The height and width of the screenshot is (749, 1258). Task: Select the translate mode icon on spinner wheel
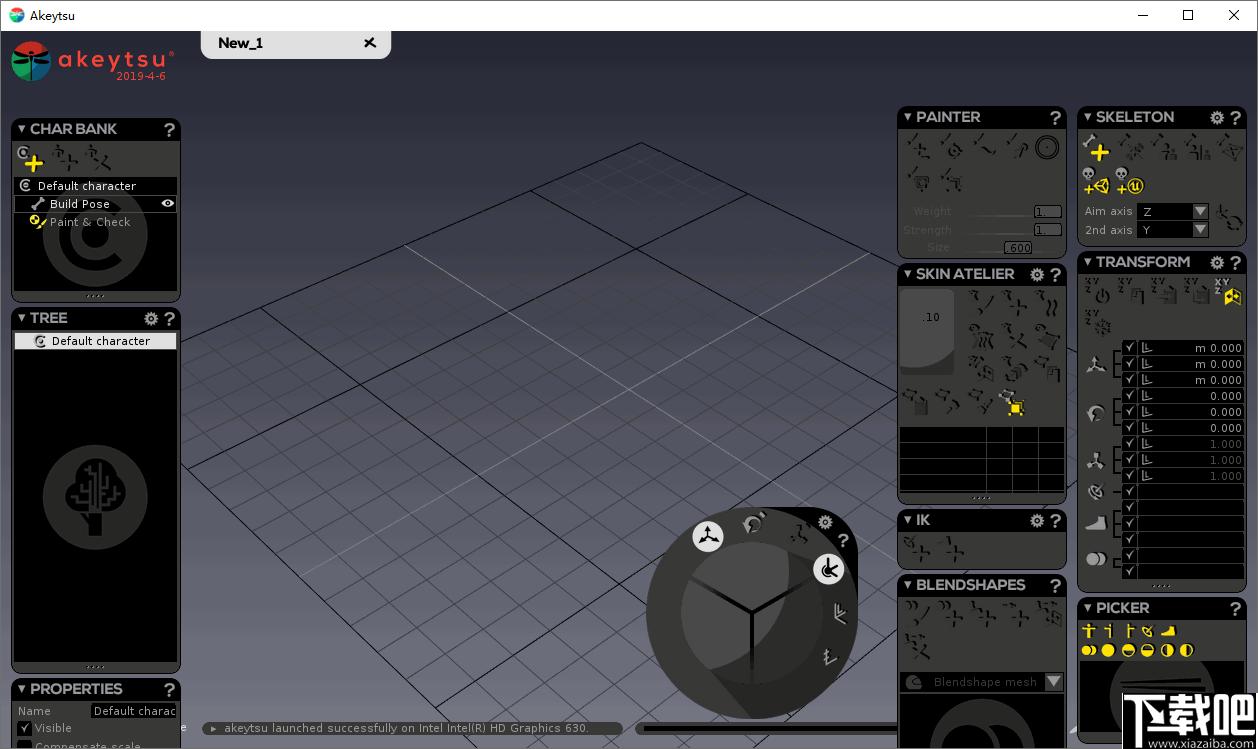708,536
